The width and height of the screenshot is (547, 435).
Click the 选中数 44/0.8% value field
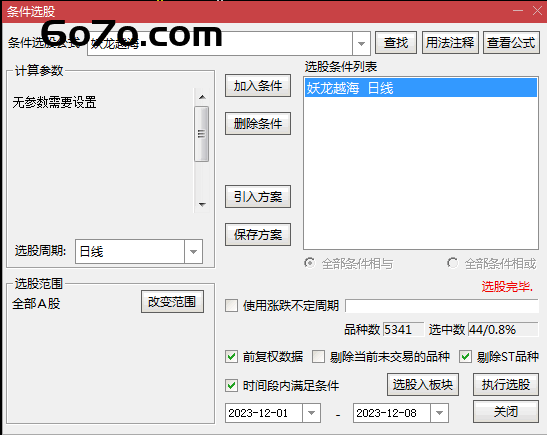pos(503,329)
